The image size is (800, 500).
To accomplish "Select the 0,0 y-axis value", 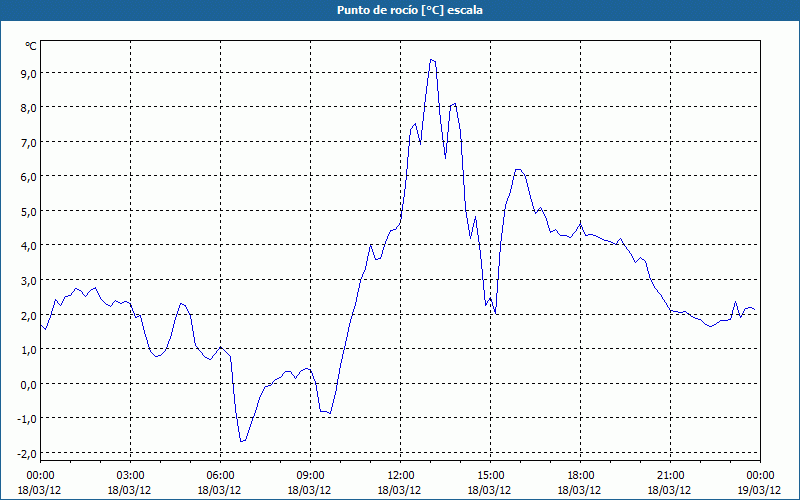I will pos(29,385).
